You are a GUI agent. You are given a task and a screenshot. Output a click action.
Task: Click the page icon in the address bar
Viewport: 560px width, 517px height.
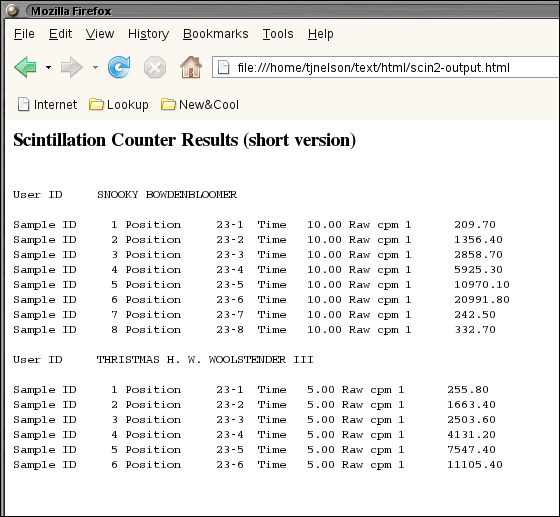[224, 67]
